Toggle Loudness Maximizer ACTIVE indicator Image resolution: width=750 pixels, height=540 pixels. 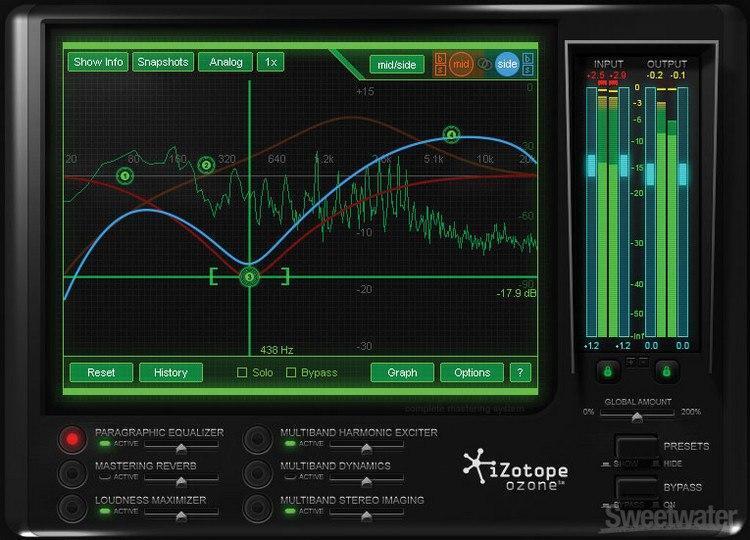pos(105,511)
